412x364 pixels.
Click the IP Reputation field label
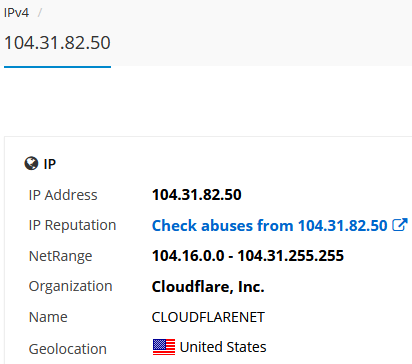[x=72, y=225]
